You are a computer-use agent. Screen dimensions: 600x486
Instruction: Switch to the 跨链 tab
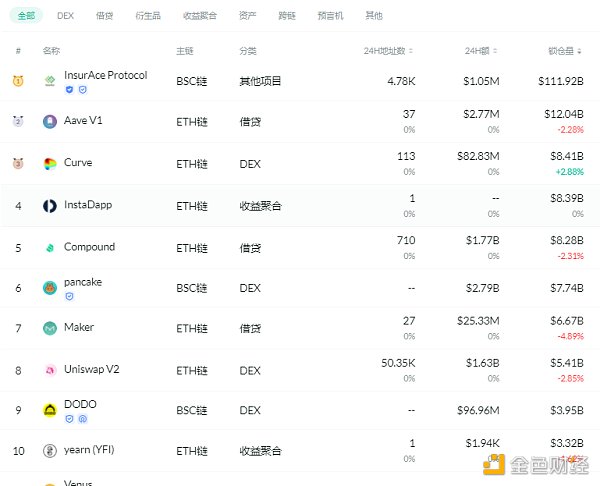(287, 16)
